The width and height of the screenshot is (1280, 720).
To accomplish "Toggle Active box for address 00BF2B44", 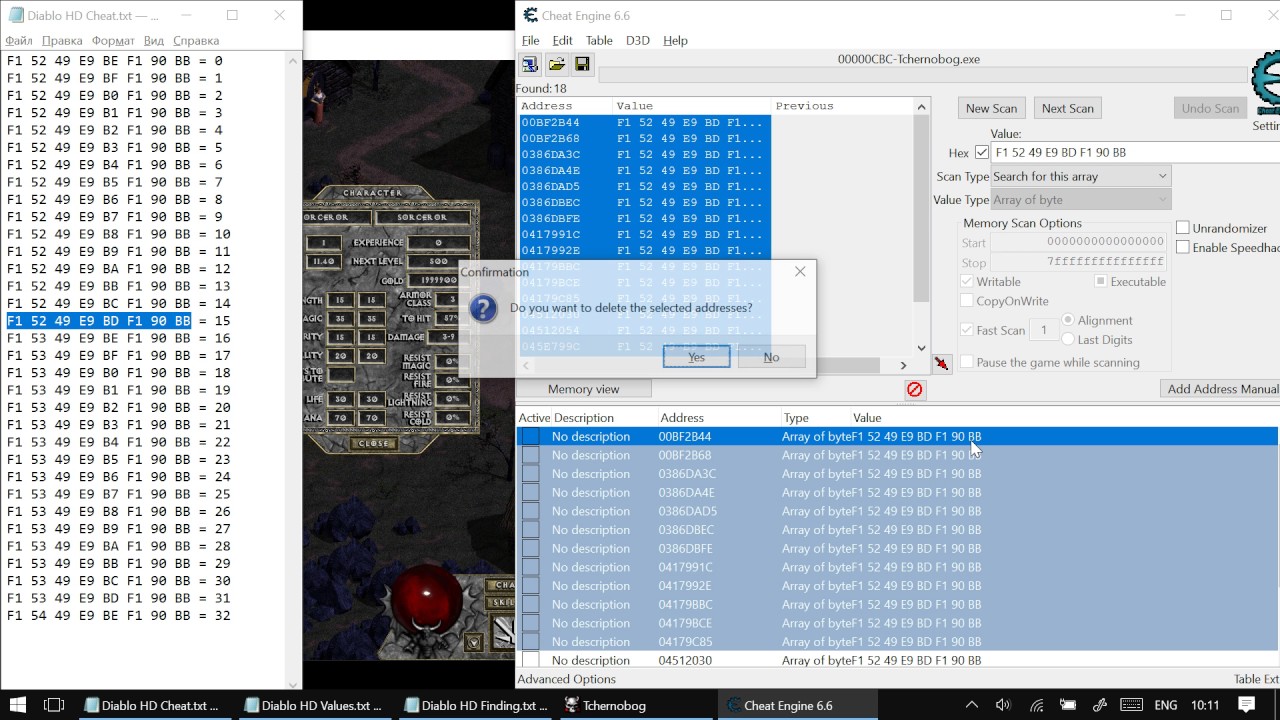I will point(530,436).
